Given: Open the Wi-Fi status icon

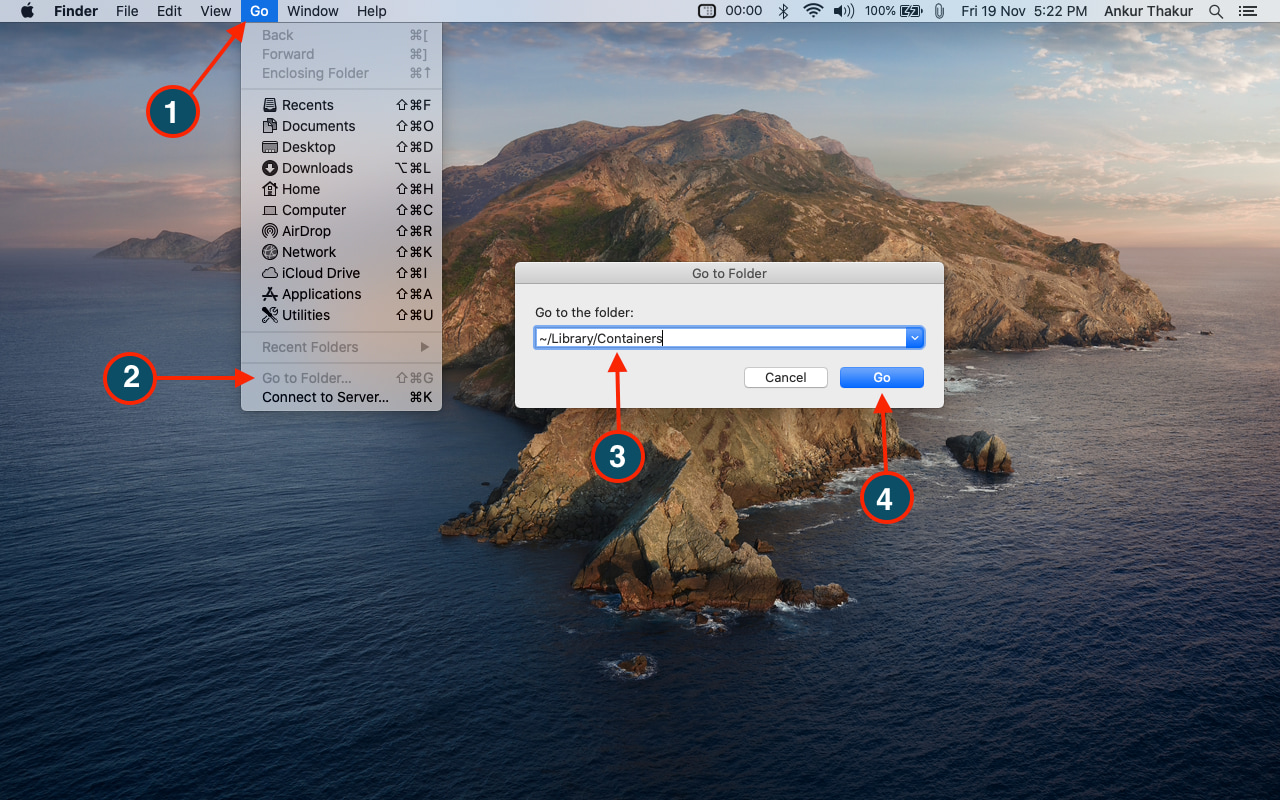Looking at the screenshot, I should pos(813,11).
